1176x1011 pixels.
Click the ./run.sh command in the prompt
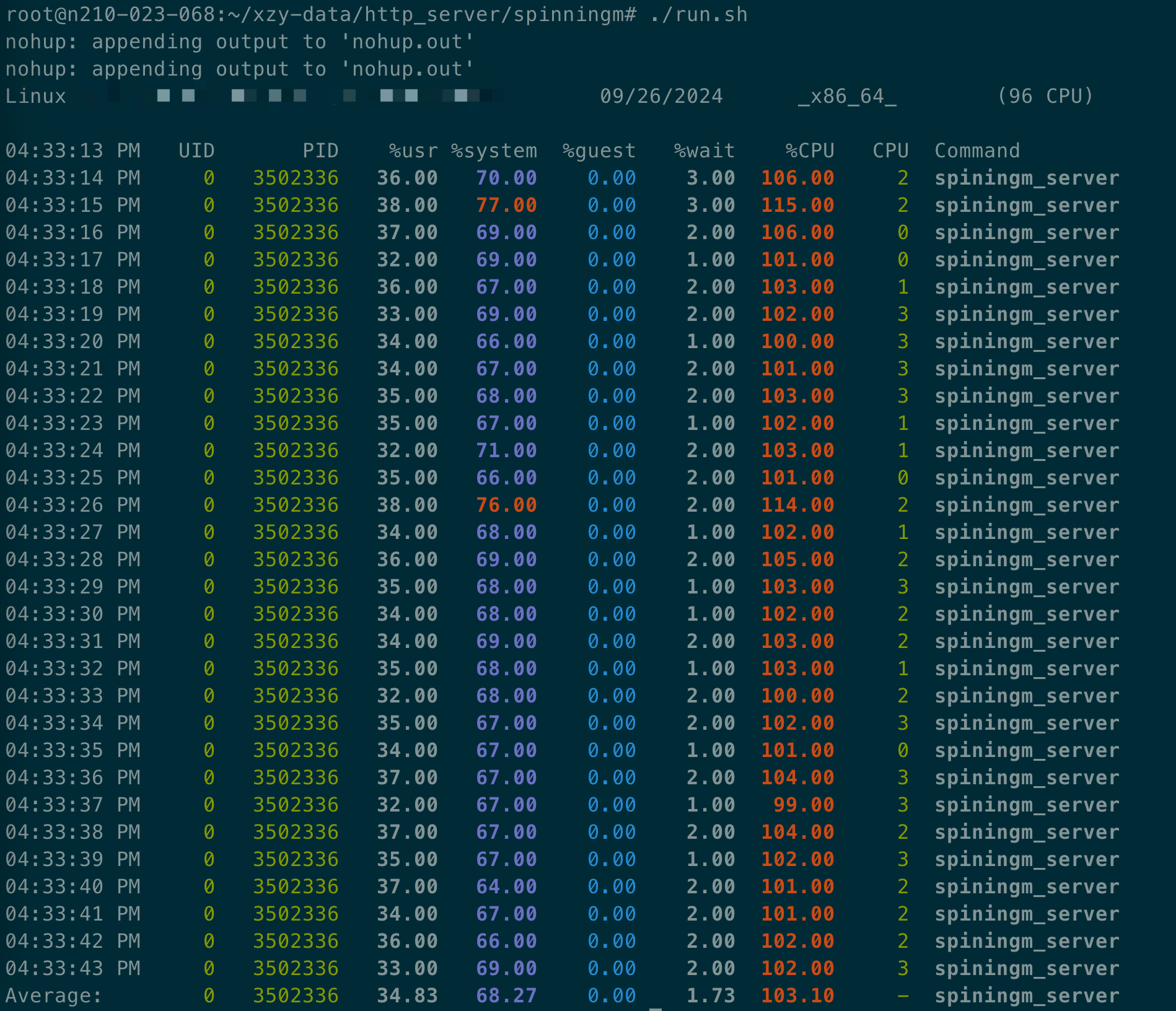coord(698,14)
